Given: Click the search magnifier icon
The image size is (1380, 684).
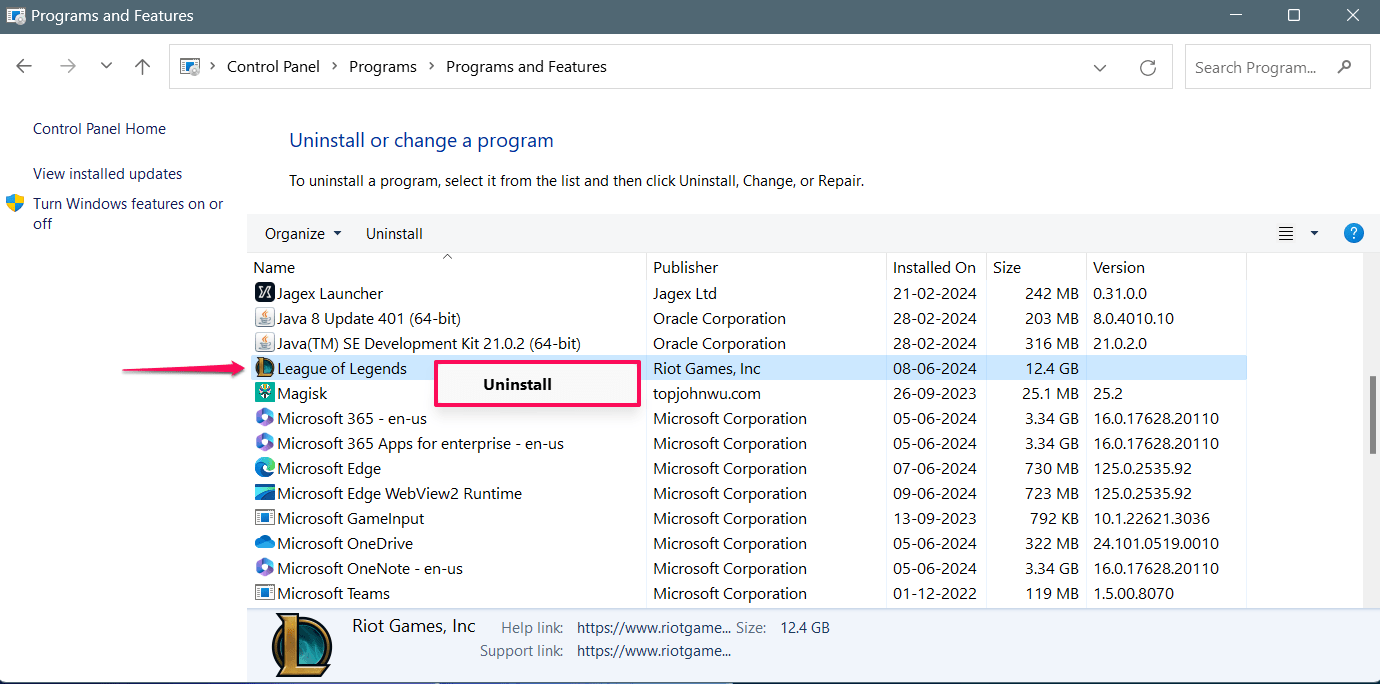Looking at the screenshot, I should click(1345, 67).
